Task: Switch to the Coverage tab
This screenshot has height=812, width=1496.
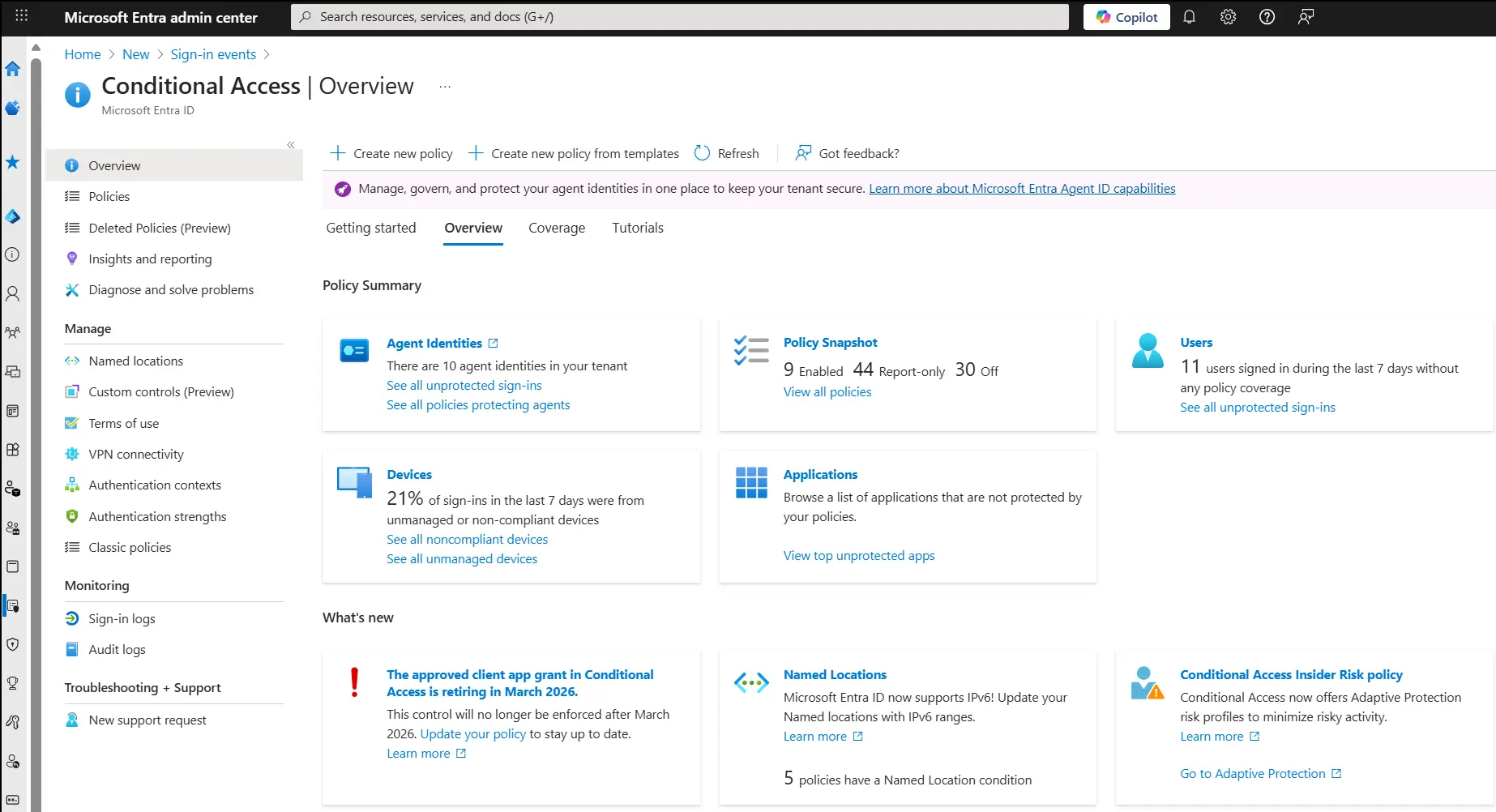Action: coord(557,228)
